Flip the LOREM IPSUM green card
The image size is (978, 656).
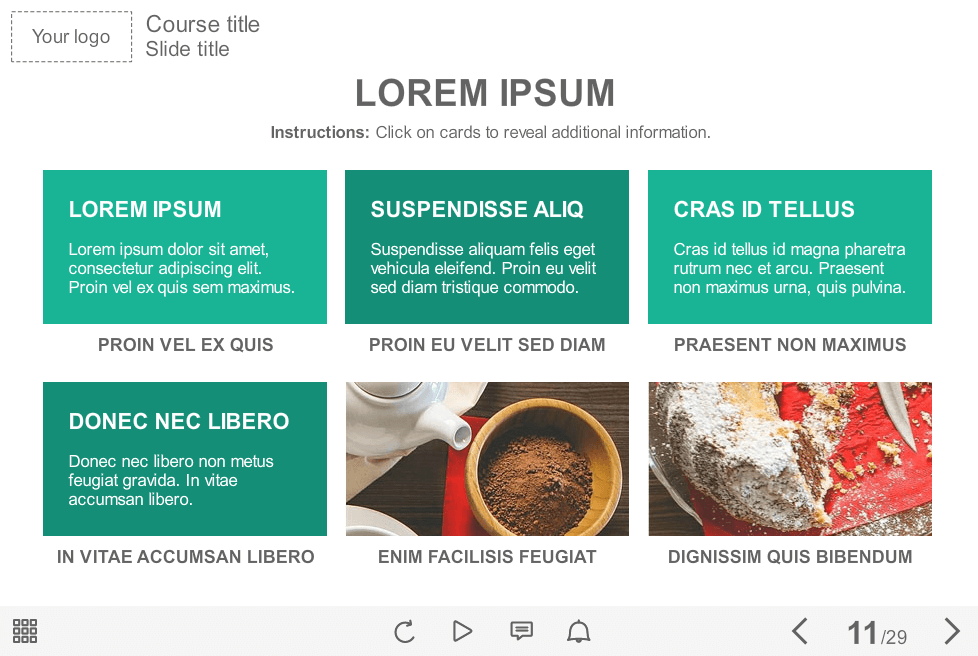click(x=185, y=247)
